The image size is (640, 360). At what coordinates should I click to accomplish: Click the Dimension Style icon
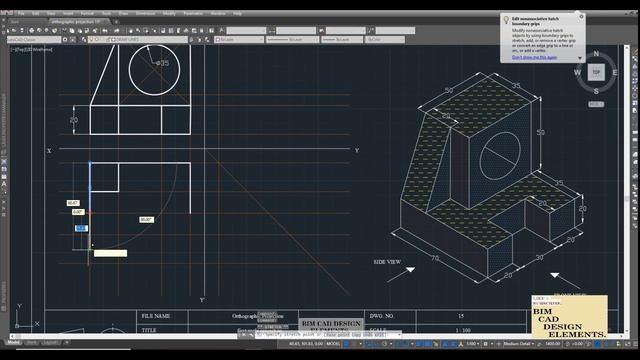271,31
